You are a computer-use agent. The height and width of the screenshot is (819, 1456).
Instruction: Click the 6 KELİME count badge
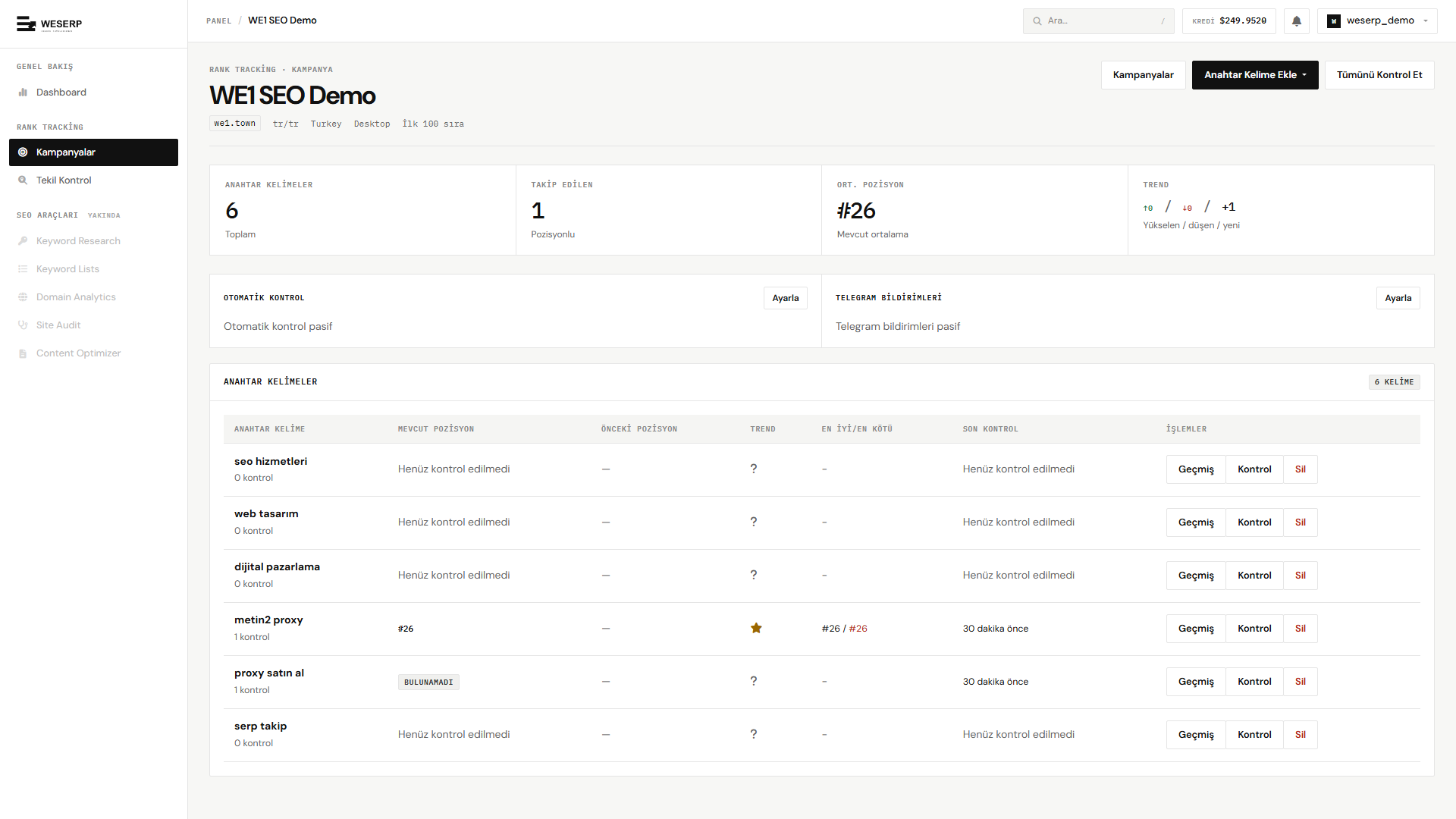(1394, 382)
